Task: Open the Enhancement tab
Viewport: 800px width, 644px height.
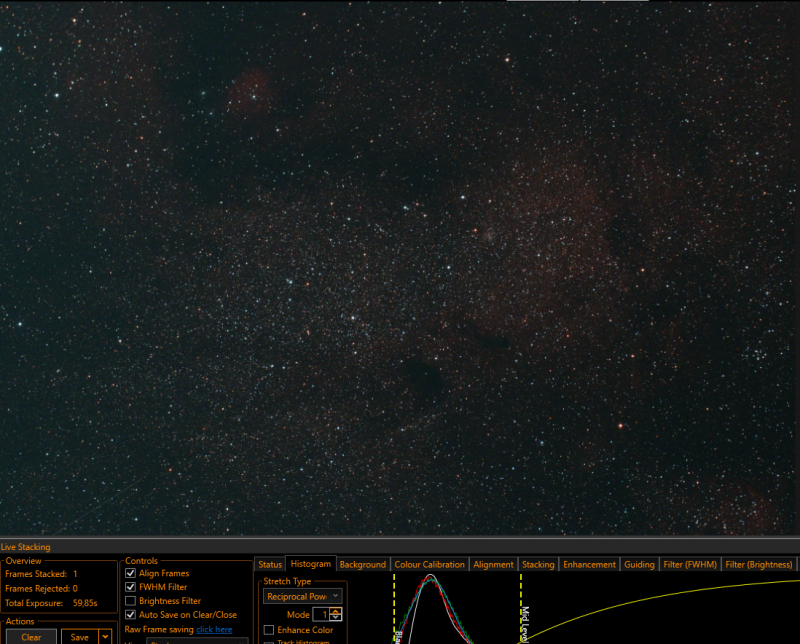Action: (589, 564)
